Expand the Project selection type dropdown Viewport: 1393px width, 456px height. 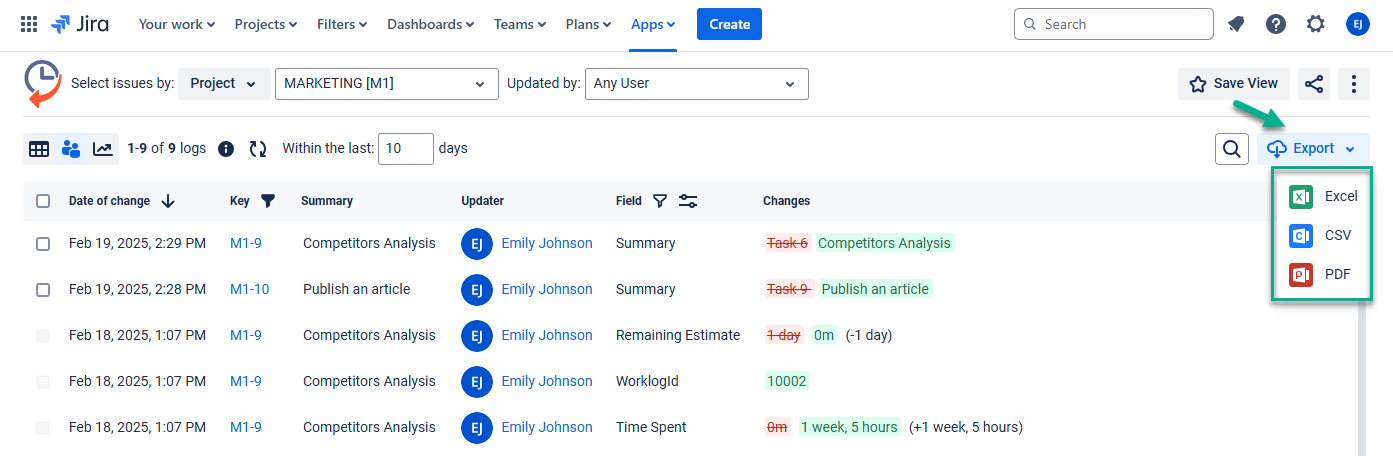[224, 84]
